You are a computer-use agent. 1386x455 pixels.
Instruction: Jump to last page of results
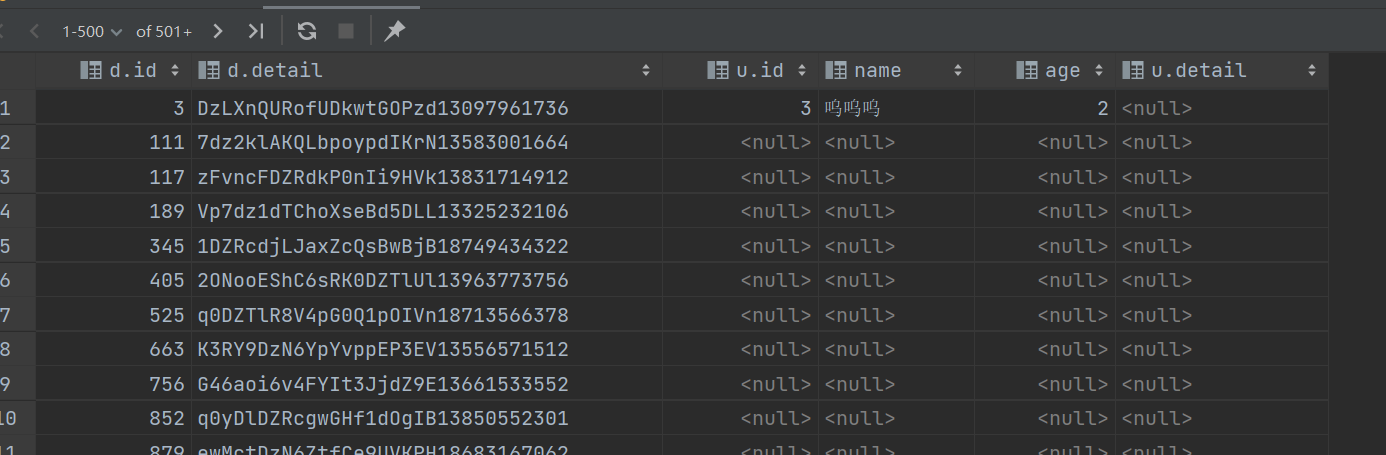[x=256, y=31]
